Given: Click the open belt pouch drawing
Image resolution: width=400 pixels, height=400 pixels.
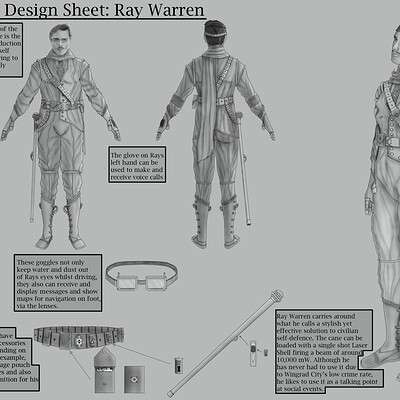Looking at the screenshot, I should pyautogui.click(x=104, y=370).
